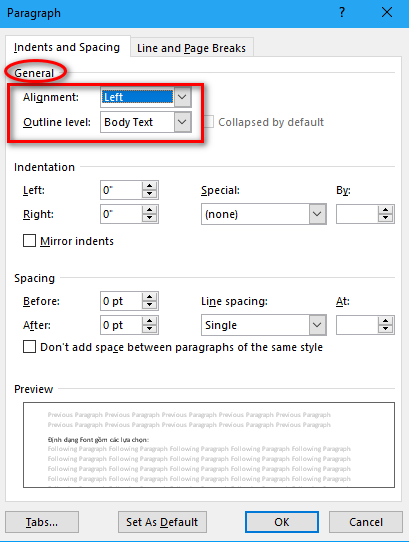Increase the Left indentation with up arrow
The image size is (409, 542).
click(149, 186)
